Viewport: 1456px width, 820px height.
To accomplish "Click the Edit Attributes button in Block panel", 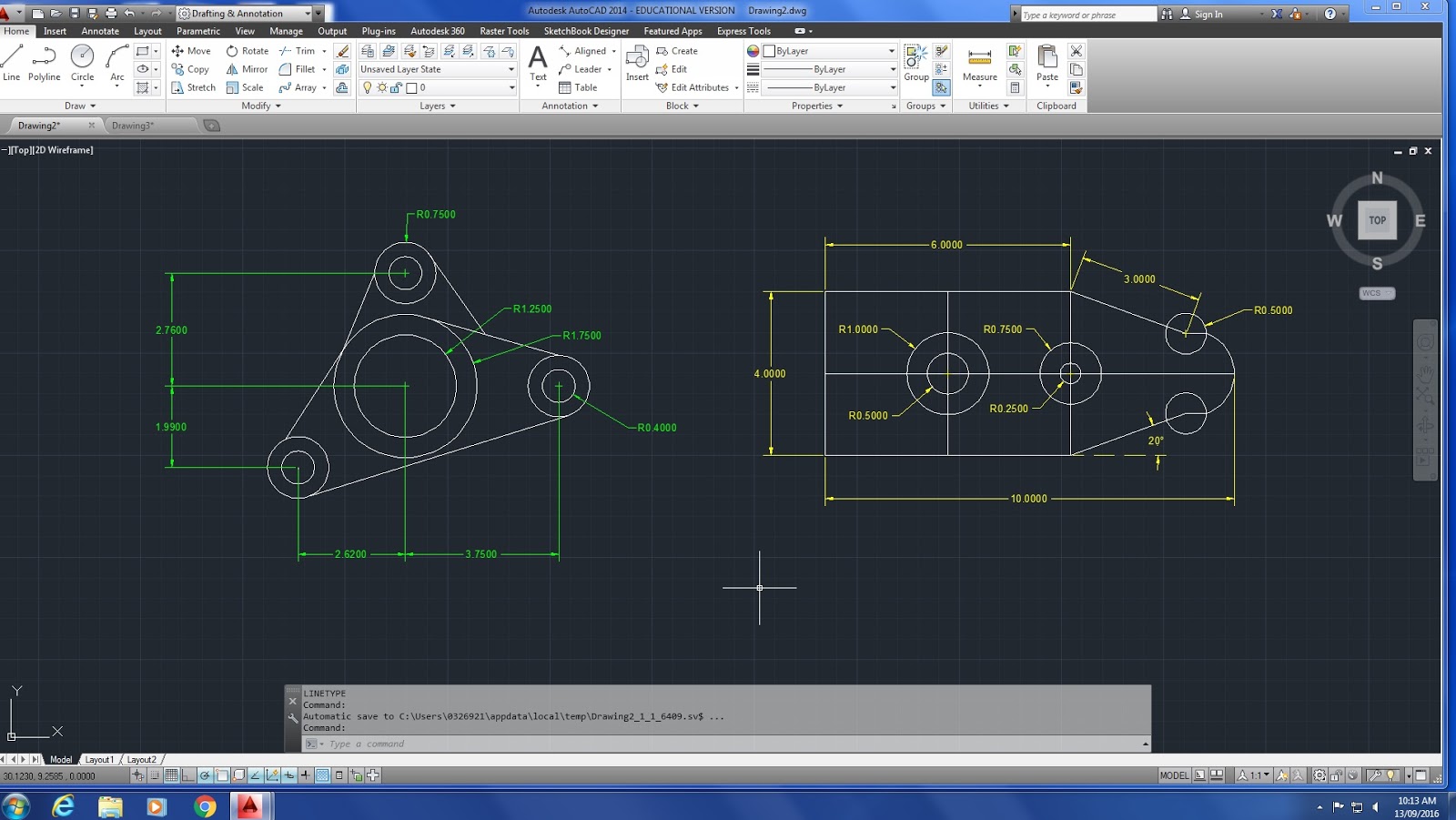I will 694,87.
